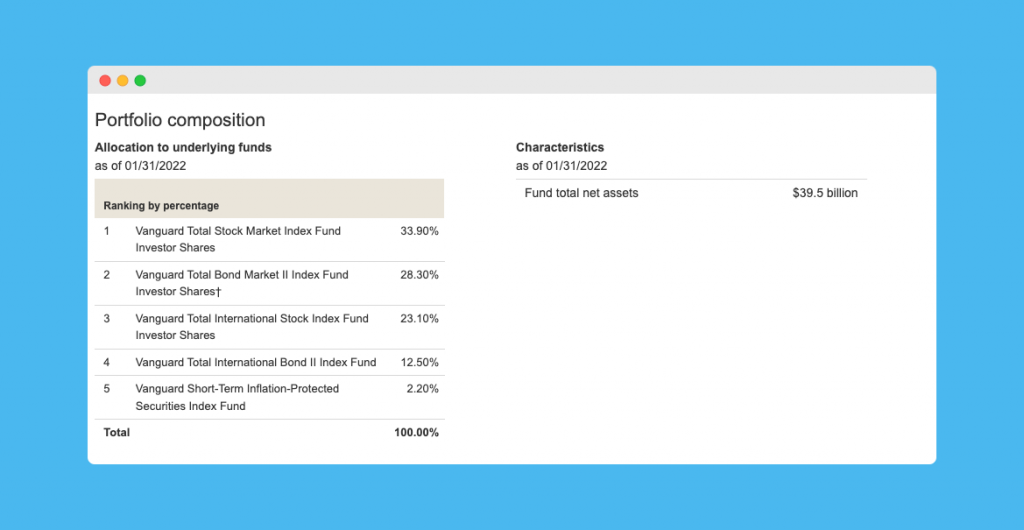Click the Fund total net assets label

click(x=581, y=193)
